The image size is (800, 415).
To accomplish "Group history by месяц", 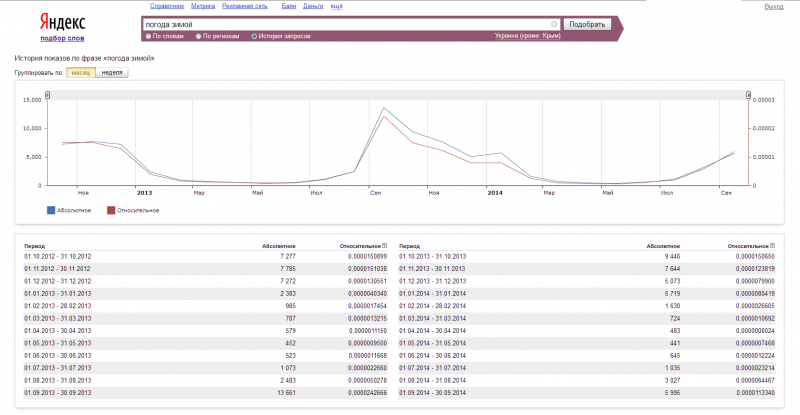I will (81, 73).
